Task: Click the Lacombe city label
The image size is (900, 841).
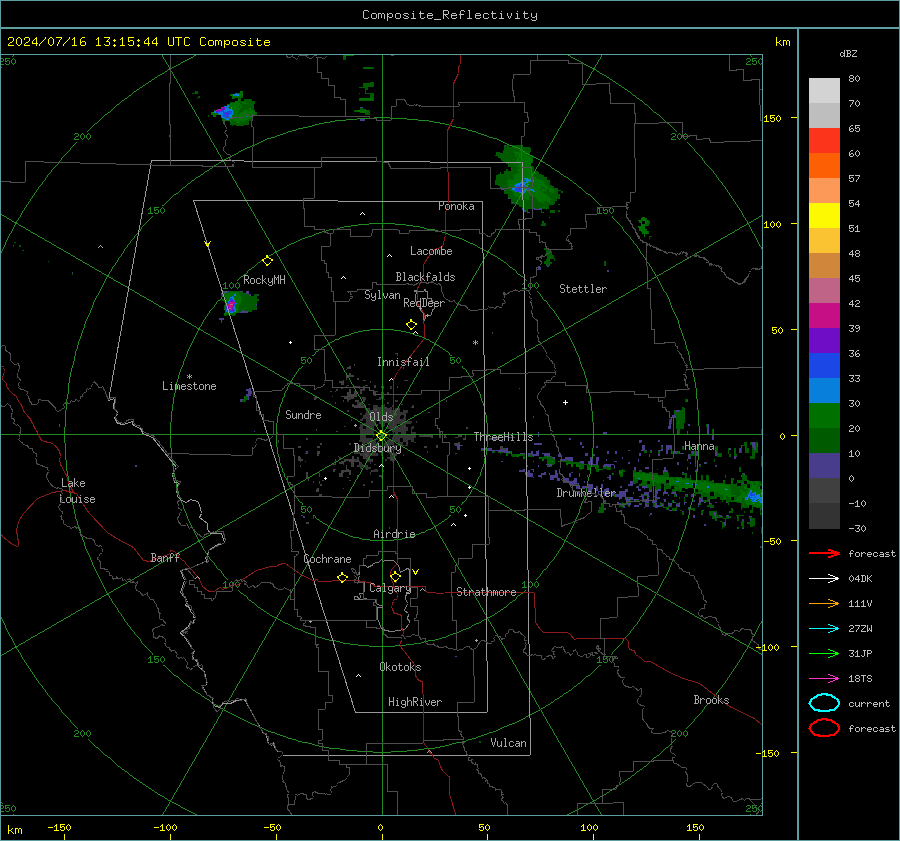Action: coord(431,251)
